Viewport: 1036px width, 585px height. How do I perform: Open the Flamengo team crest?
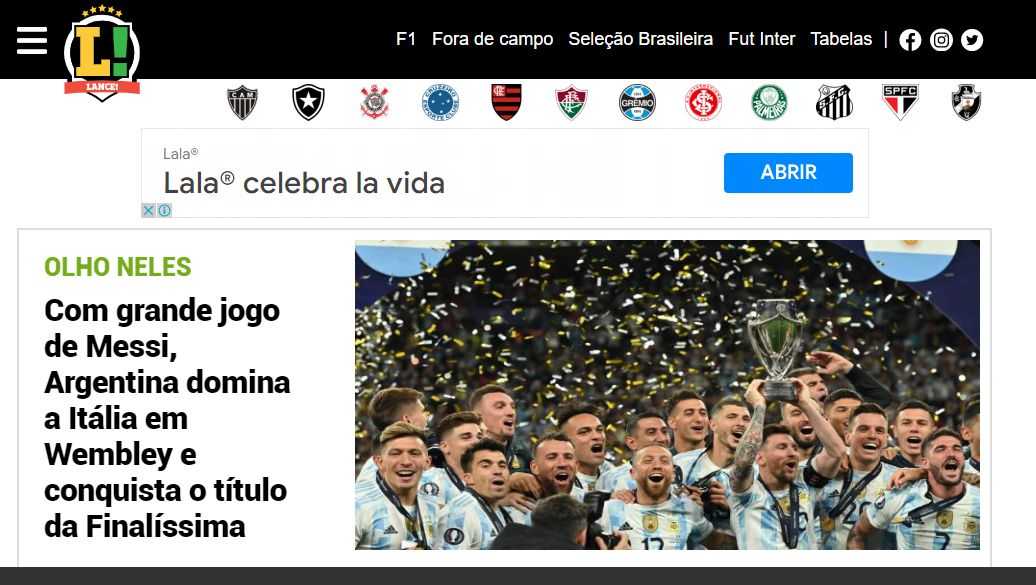(x=507, y=102)
